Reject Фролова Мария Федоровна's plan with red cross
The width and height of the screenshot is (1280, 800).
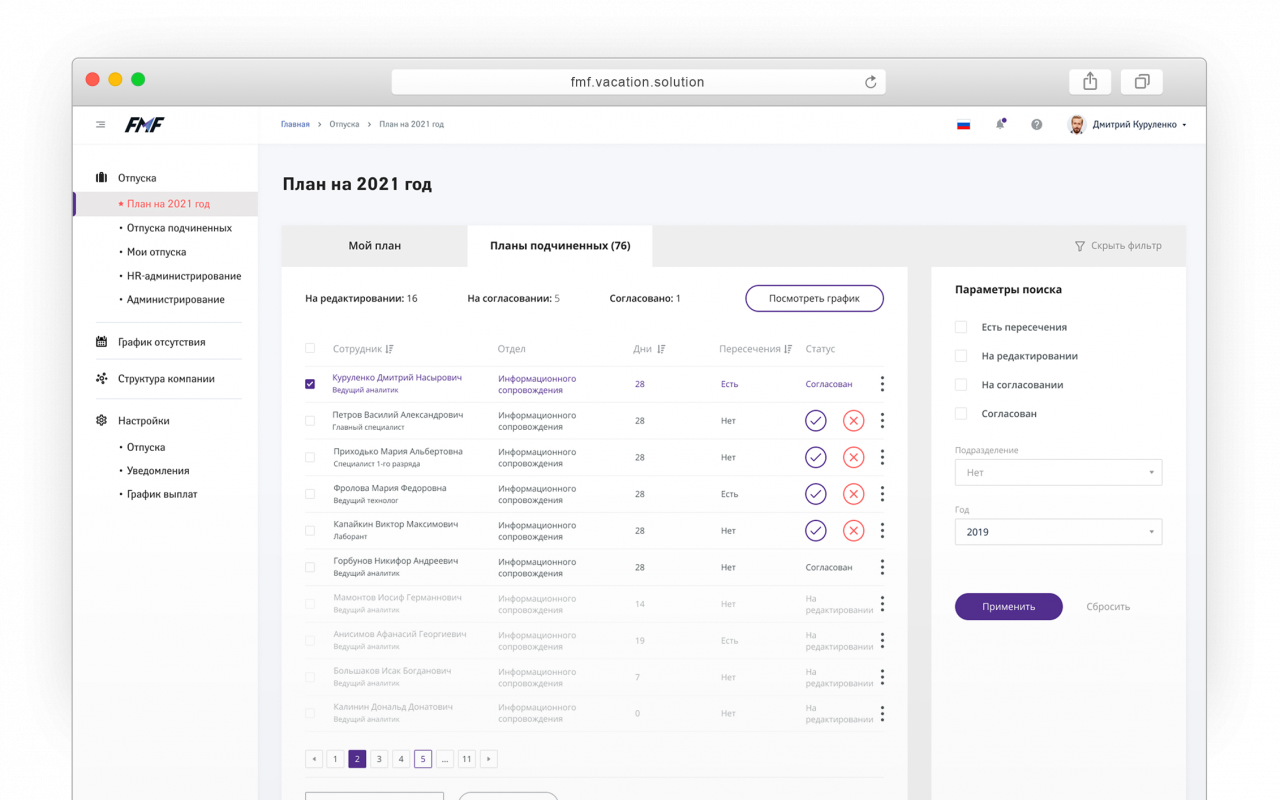853,494
